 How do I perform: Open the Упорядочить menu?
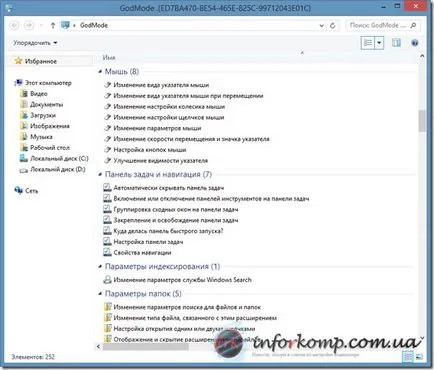click(x=35, y=43)
